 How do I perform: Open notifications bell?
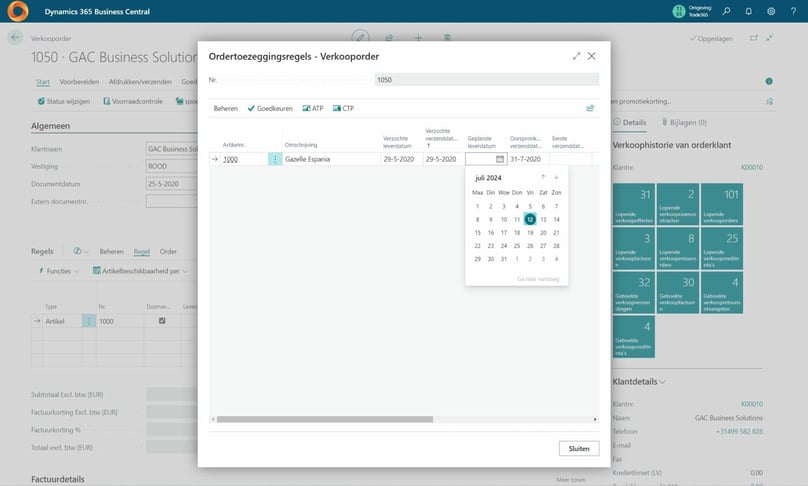click(x=748, y=11)
